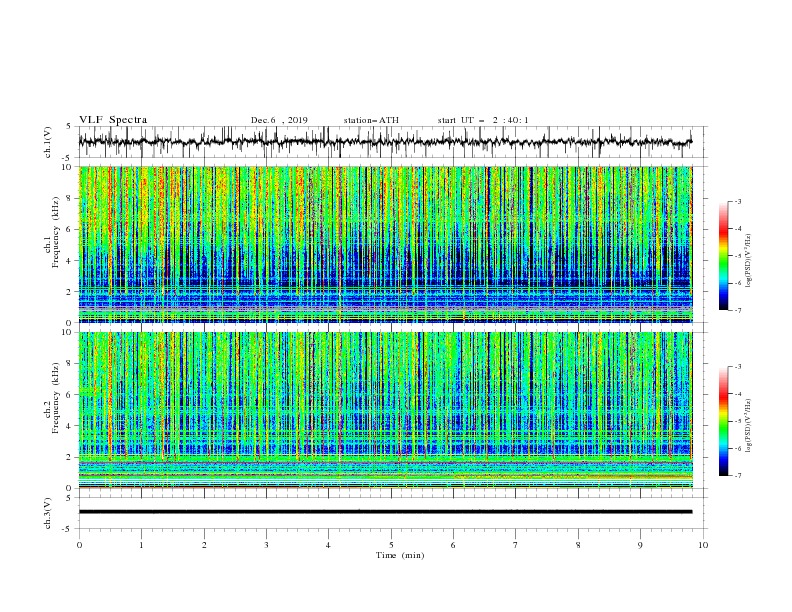Click the ch.2 spectrogram panel
Image resolution: width=792 pixels, height=612 pixels.
(x=386, y=410)
